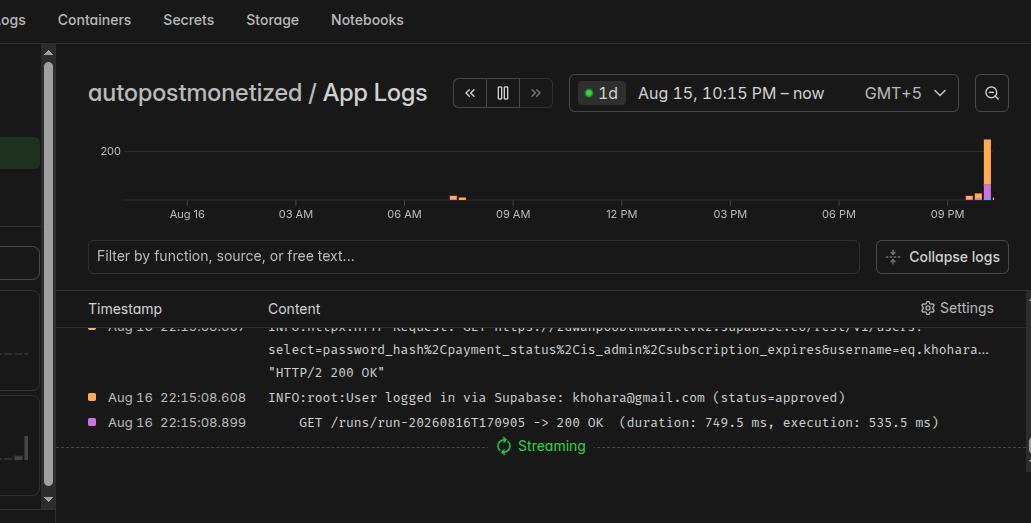Image resolution: width=1031 pixels, height=523 pixels.
Task: Click the tall 09 PM histogram bar
Action: point(987,169)
